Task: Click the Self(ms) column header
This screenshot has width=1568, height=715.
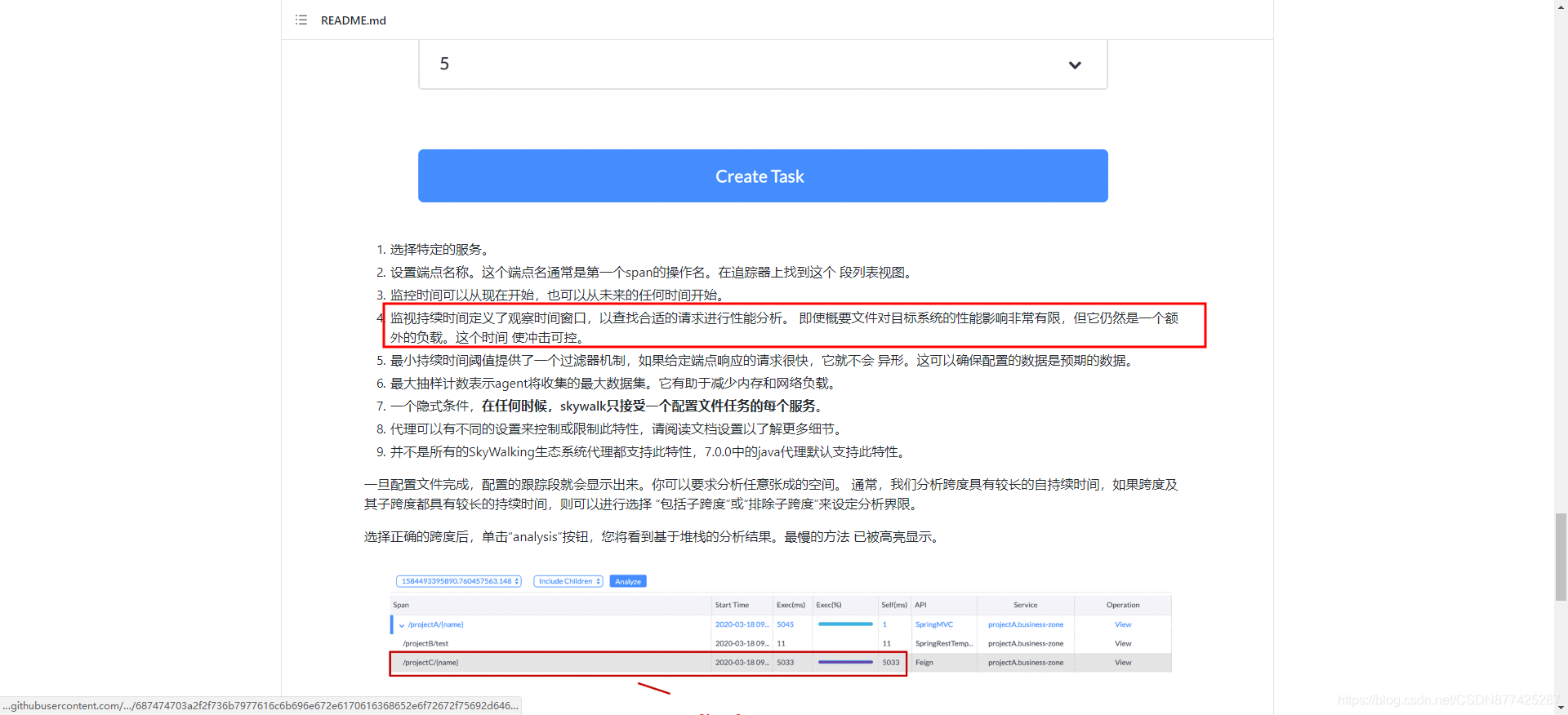Action: pos(894,605)
